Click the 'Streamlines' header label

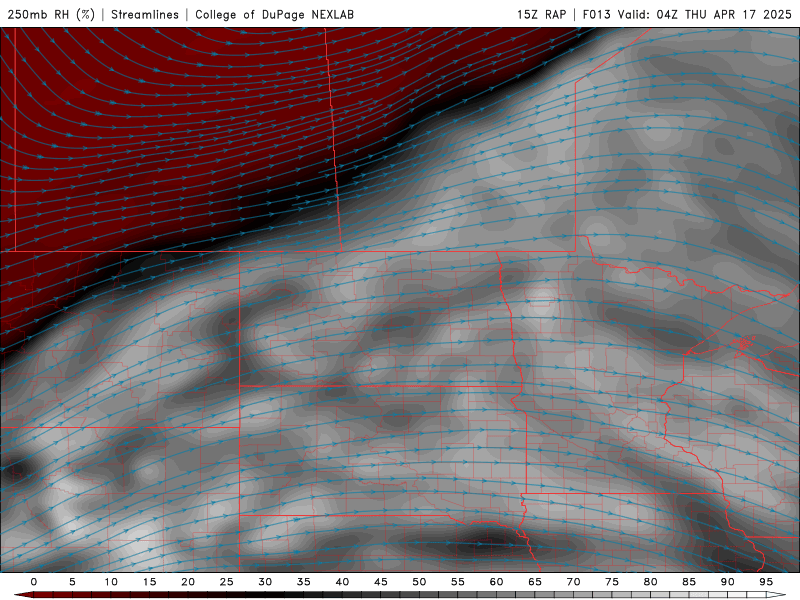tap(145, 14)
